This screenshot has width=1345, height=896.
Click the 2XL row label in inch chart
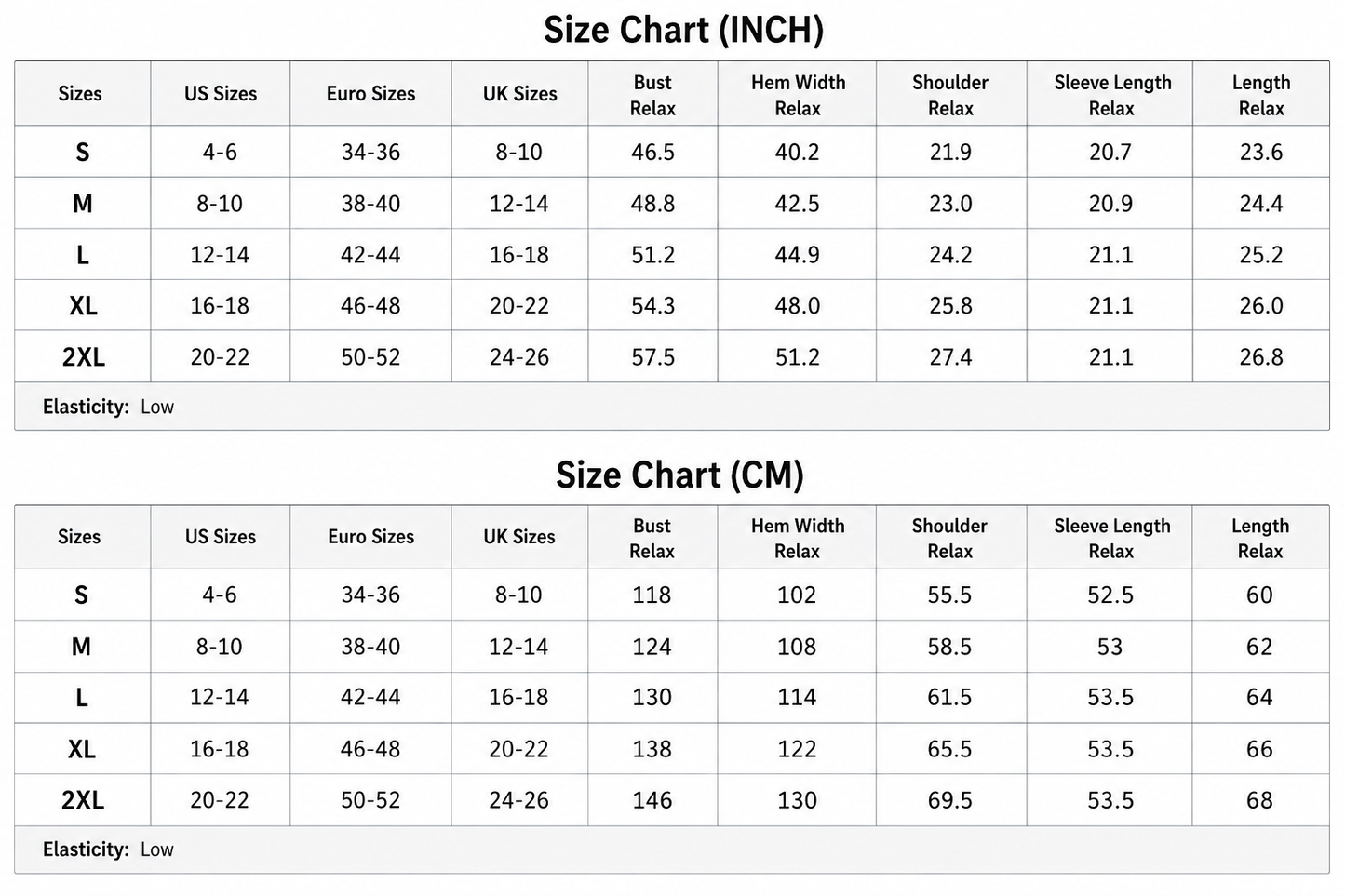point(84,357)
